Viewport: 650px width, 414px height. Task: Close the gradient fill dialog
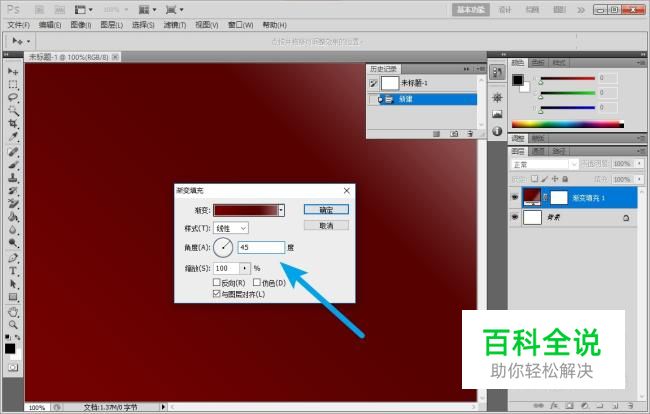click(x=347, y=191)
